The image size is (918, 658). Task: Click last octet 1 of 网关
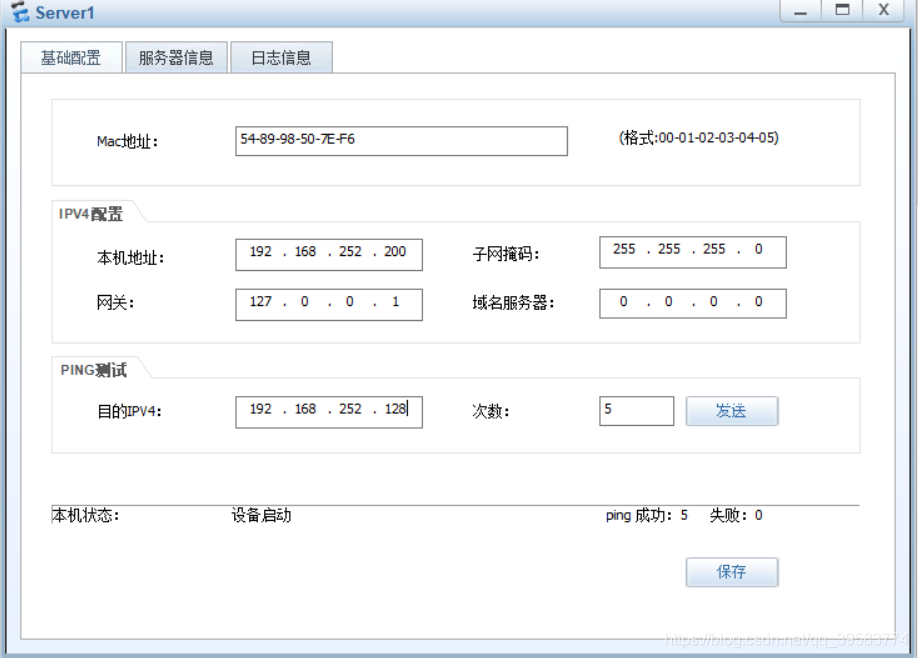tap(395, 302)
